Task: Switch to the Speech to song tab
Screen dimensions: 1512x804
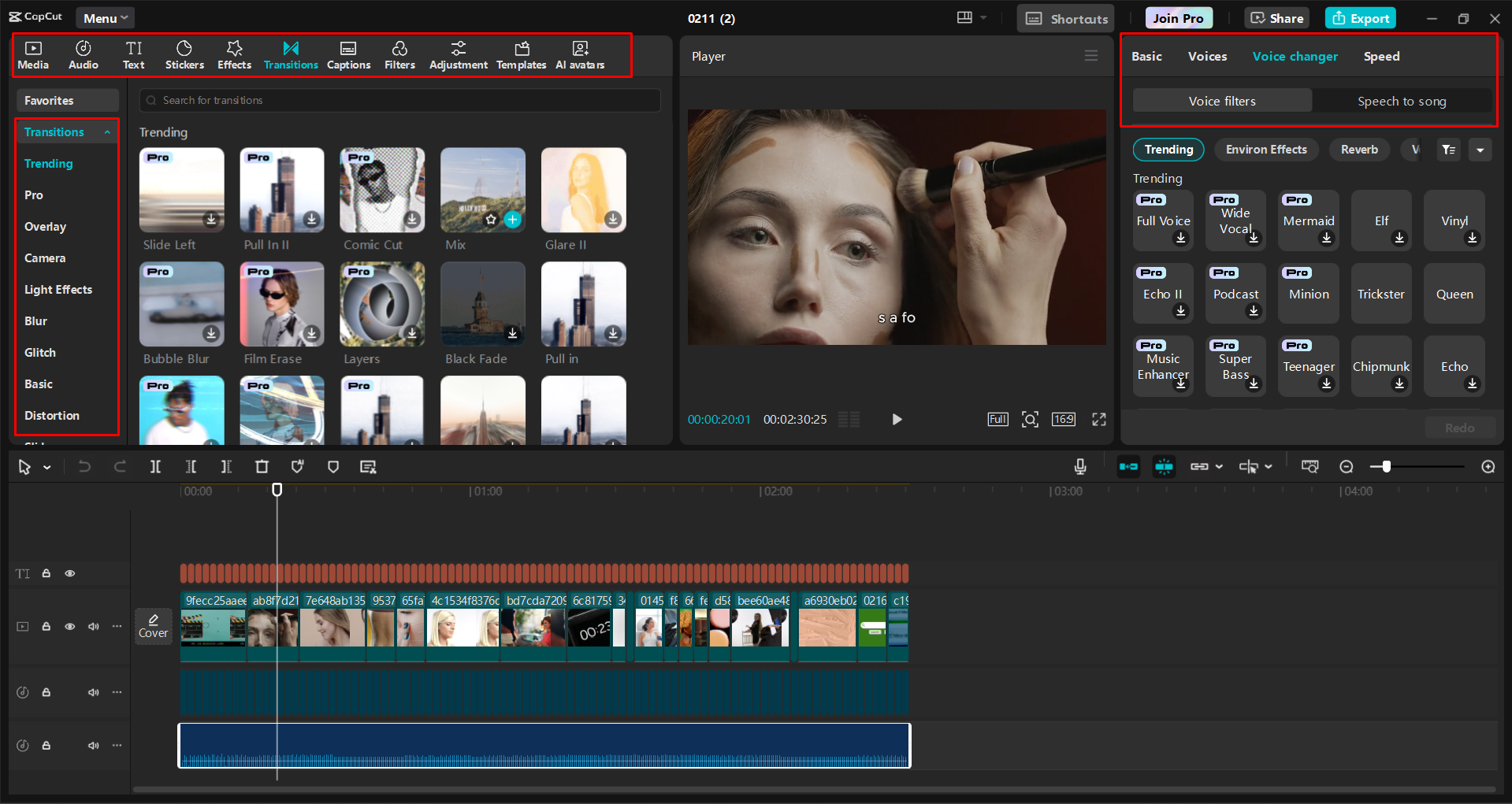Action: pyautogui.click(x=1402, y=101)
